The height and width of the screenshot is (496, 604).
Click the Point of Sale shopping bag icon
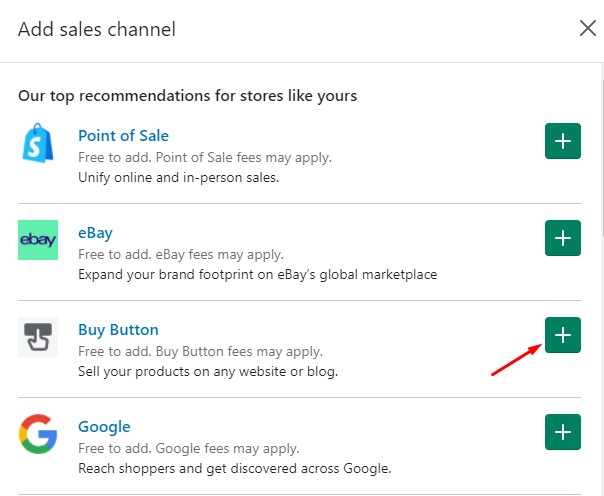(38, 144)
